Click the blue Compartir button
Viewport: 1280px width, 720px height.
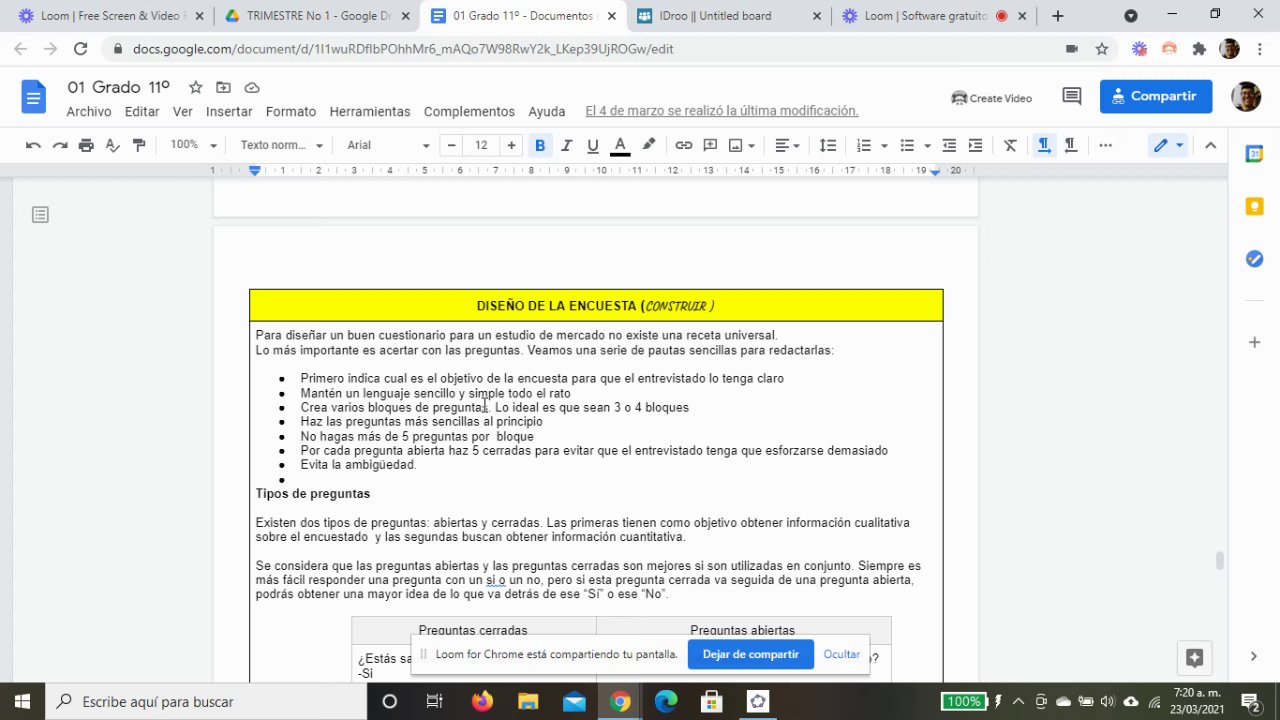point(1156,96)
